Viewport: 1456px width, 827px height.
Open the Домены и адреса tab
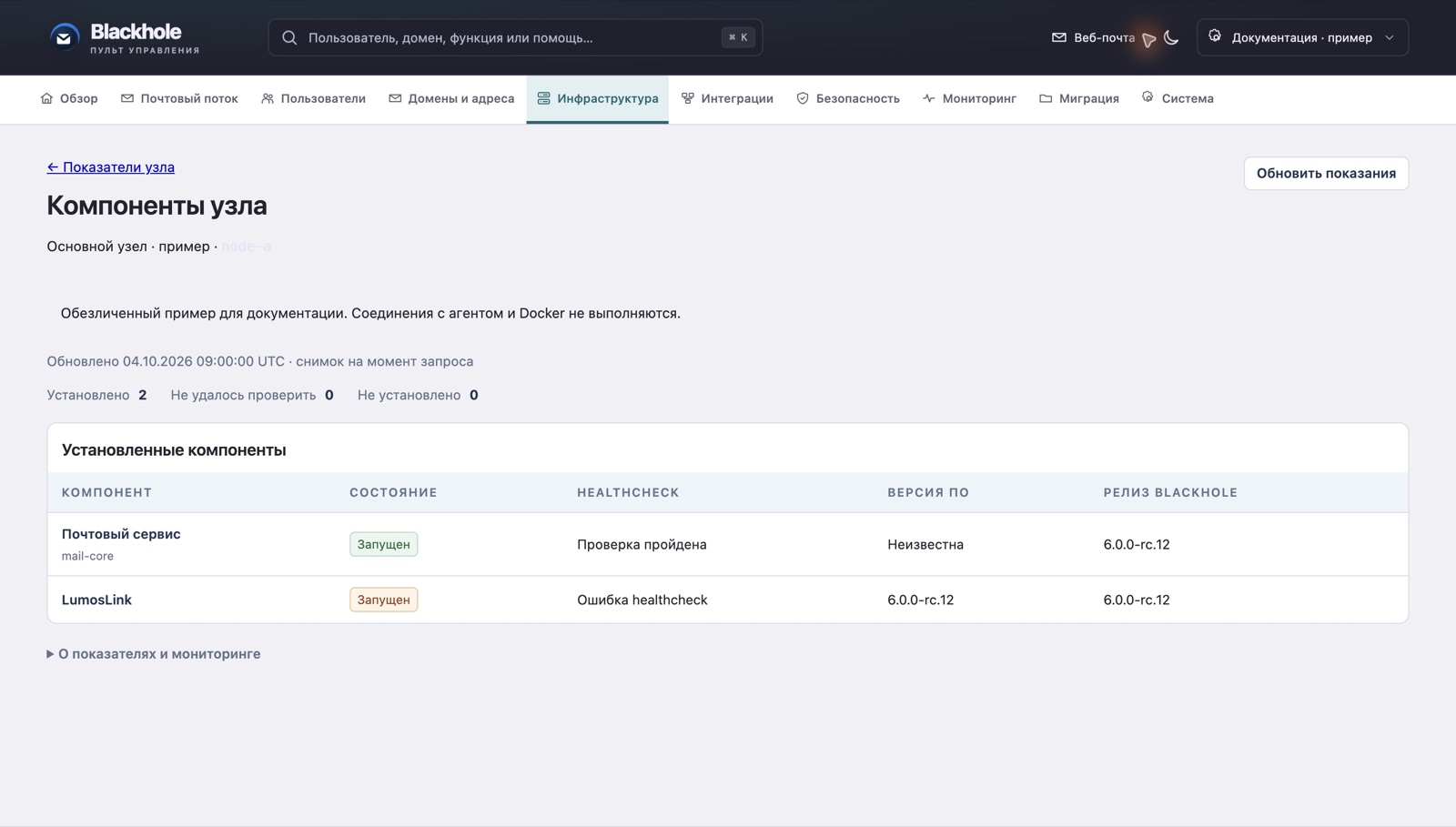[451, 98]
